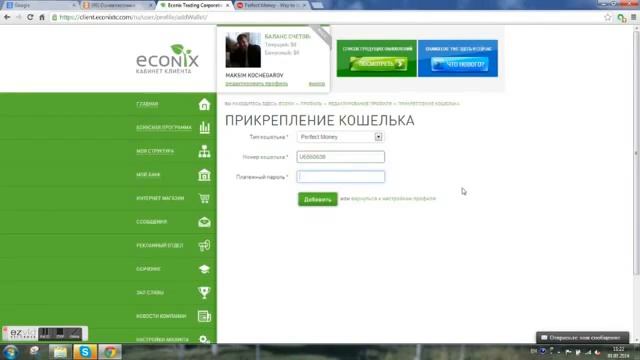Click the trophy icon for Зал славы
The image size is (640, 360).
(x=204, y=292)
